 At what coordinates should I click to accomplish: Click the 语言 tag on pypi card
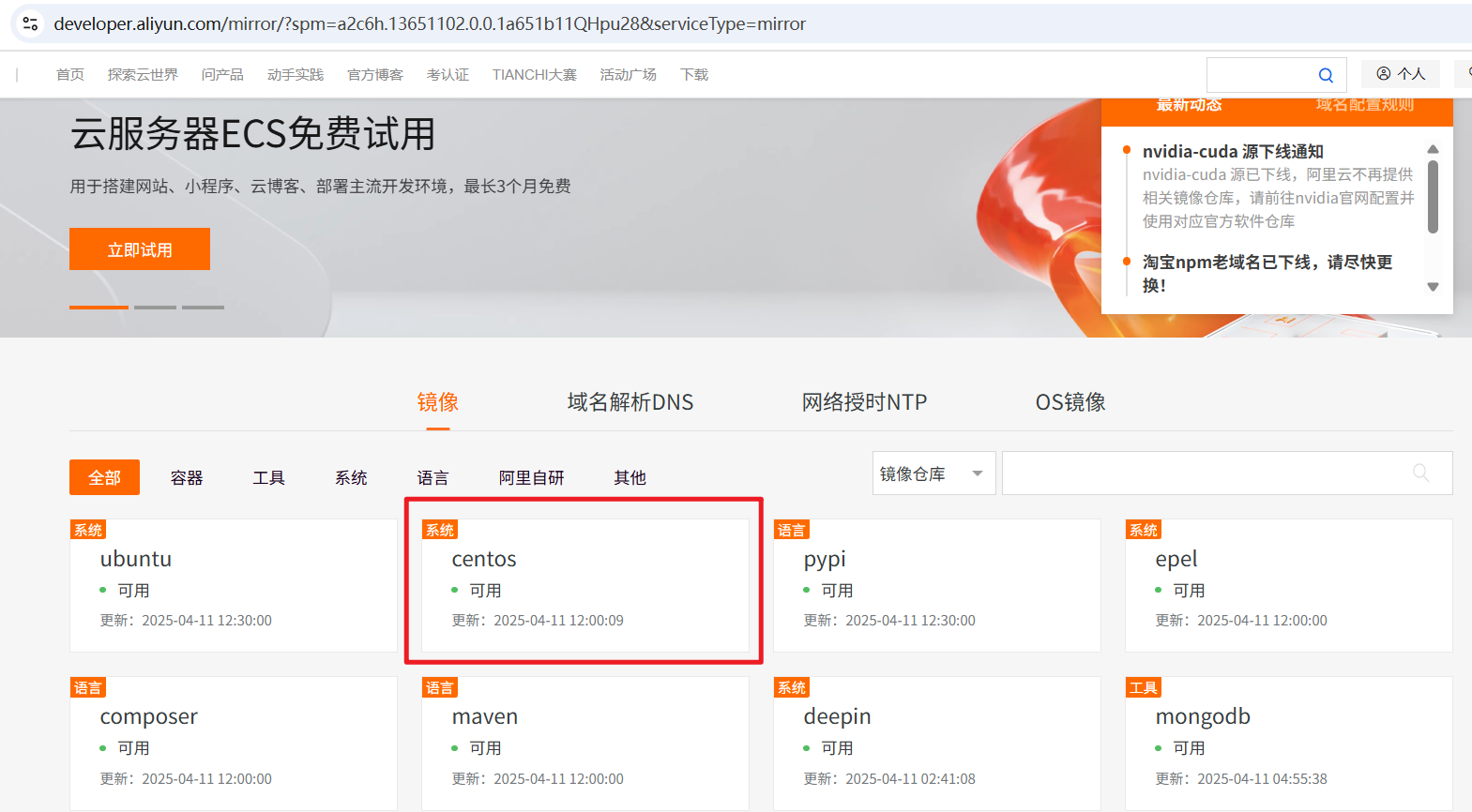(x=792, y=530)
